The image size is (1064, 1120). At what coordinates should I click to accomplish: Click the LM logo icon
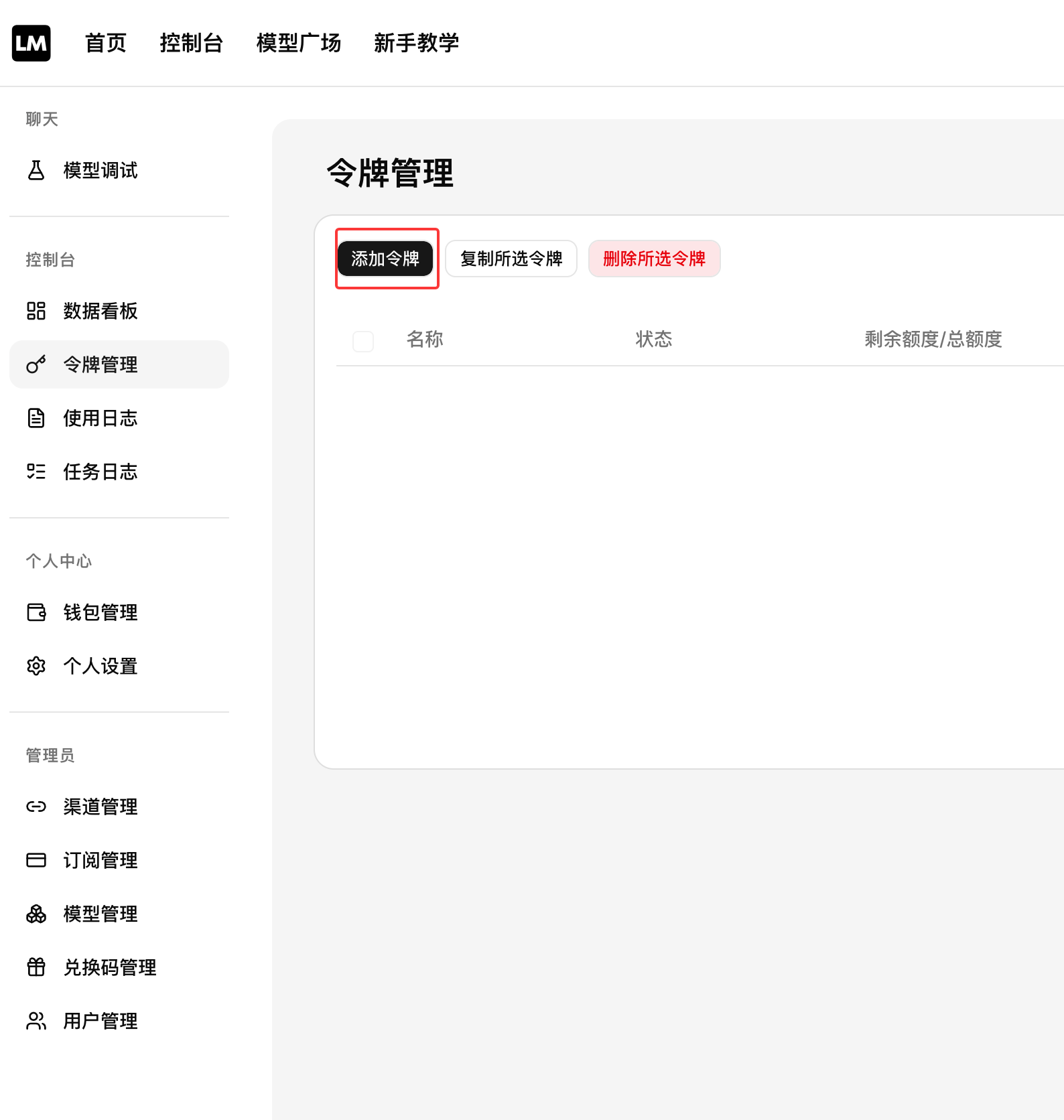pyautogui.click(x=31, y=44)
